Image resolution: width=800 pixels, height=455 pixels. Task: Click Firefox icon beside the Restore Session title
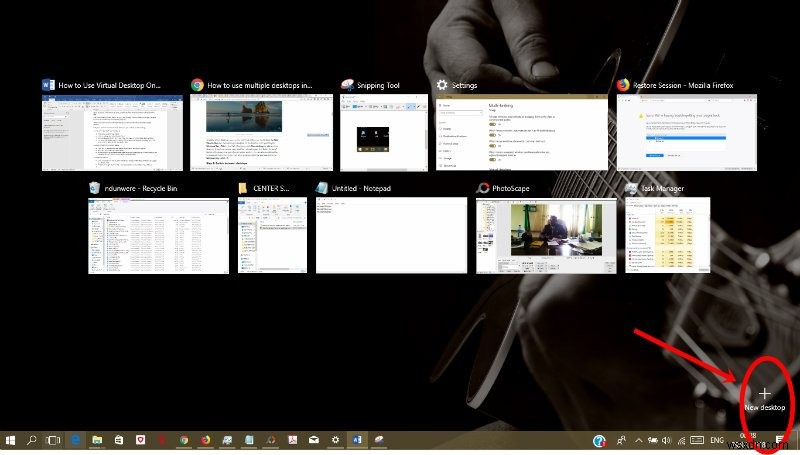tap(623, 85)
